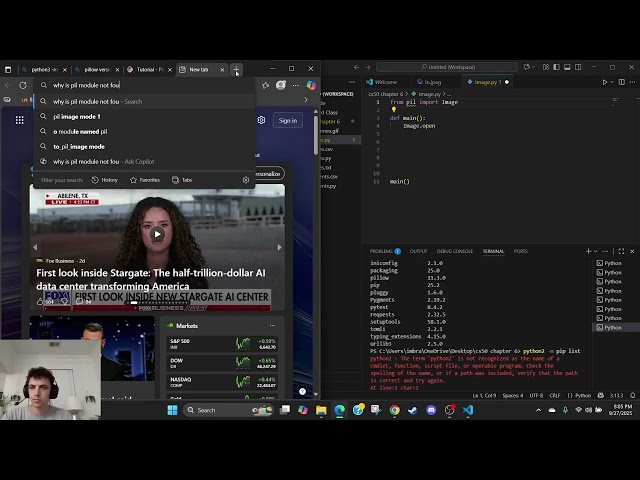This screenshot has width=640, height=480.
Task: Click VS Code Untitled Workspace search box
Action: point(447,67)
